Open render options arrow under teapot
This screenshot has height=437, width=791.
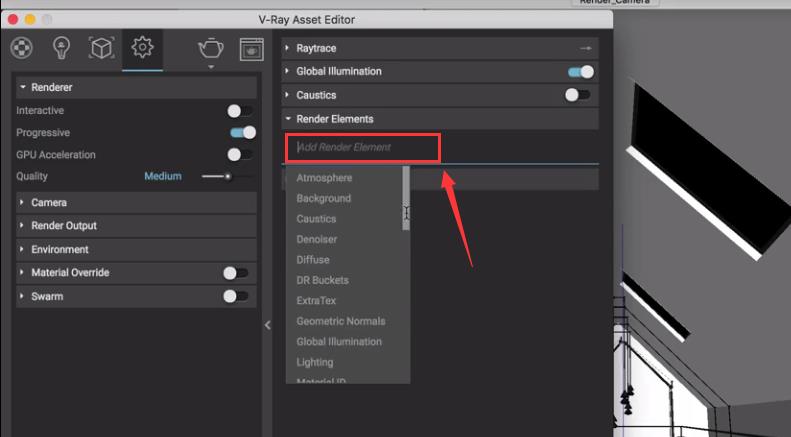pos(211,67)
